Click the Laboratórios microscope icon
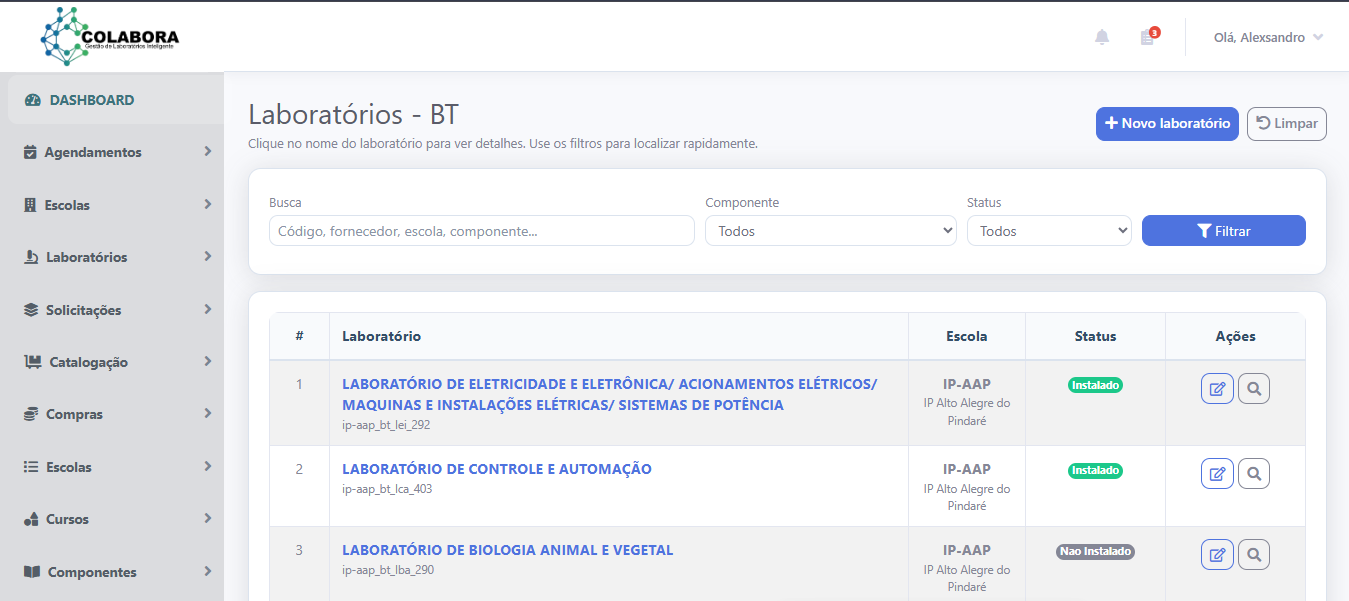Screen dimensions: 1349x601 click(x=31, y=257)
